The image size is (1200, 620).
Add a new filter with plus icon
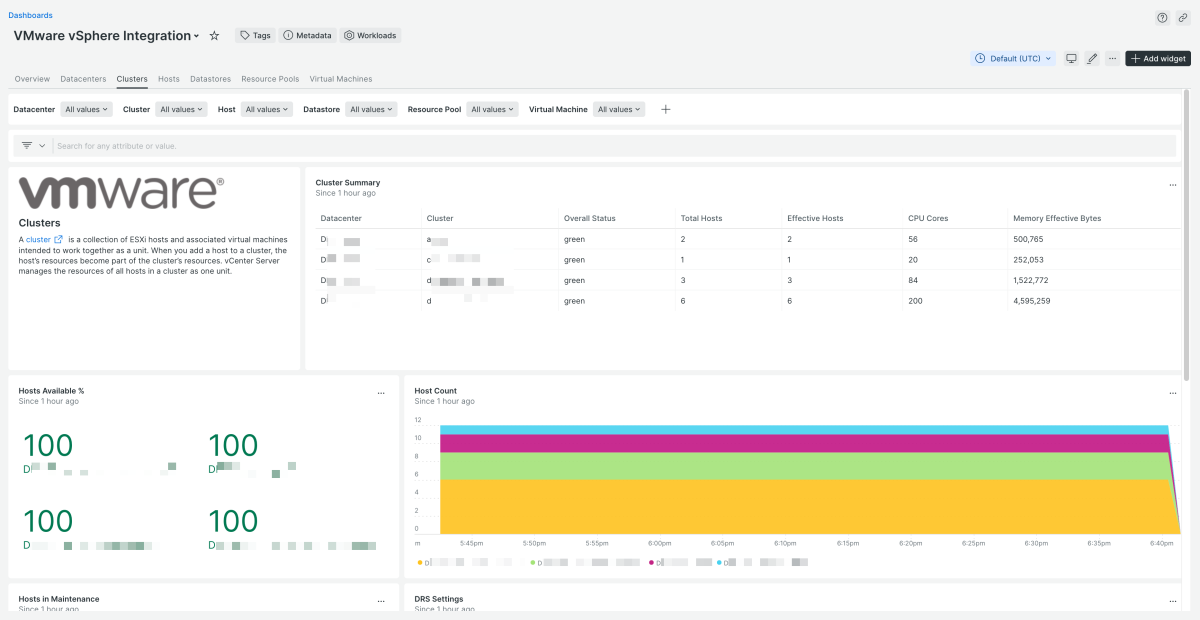tap(666, 109)
